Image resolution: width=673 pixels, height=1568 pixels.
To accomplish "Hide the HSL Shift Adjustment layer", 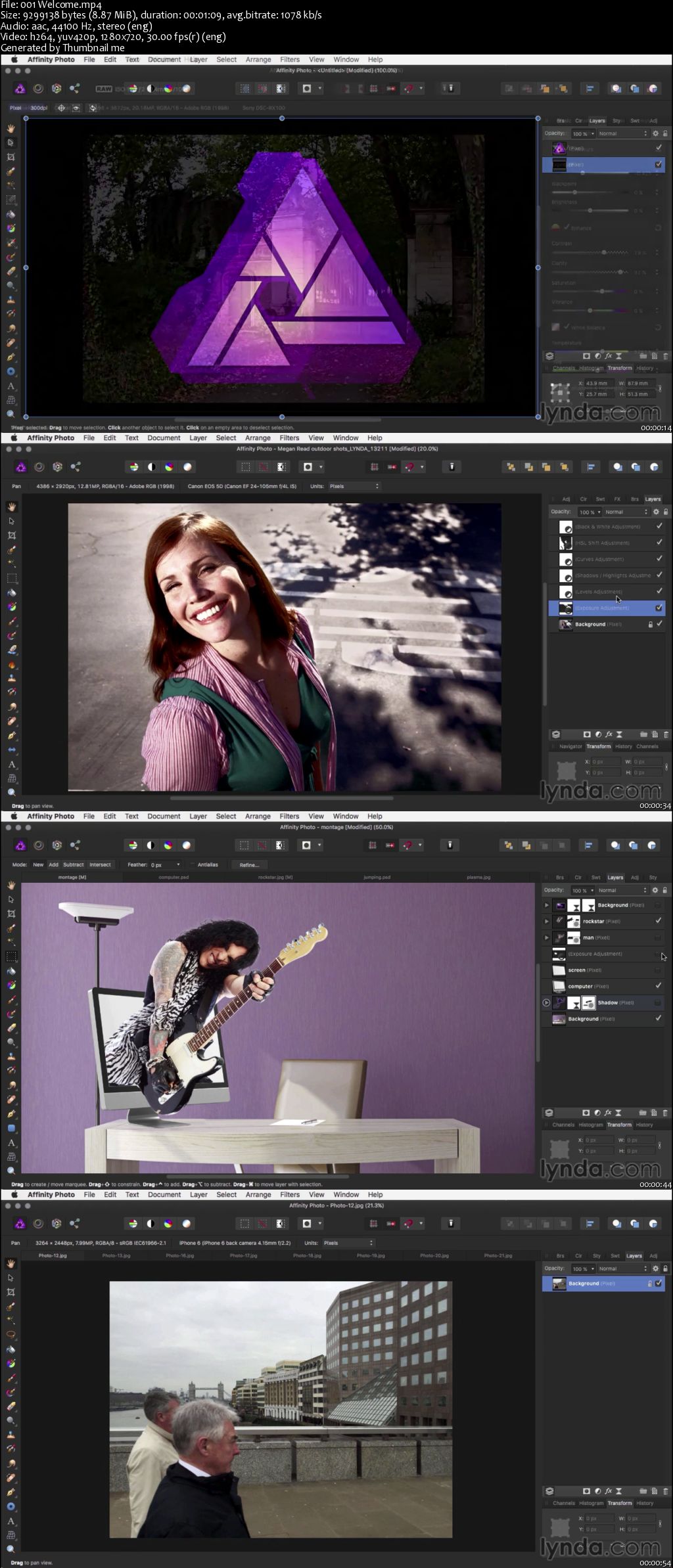I will [659, 543].
